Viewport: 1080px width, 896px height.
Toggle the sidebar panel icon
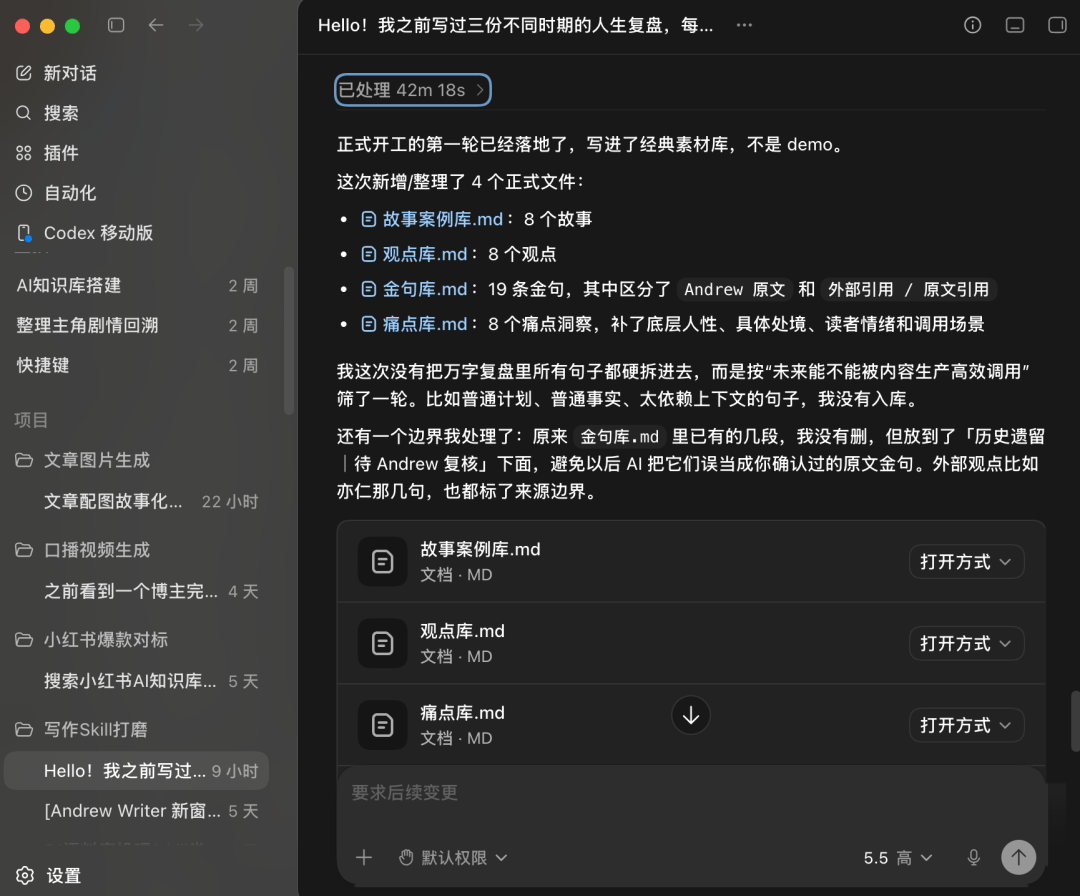(116, 25)
